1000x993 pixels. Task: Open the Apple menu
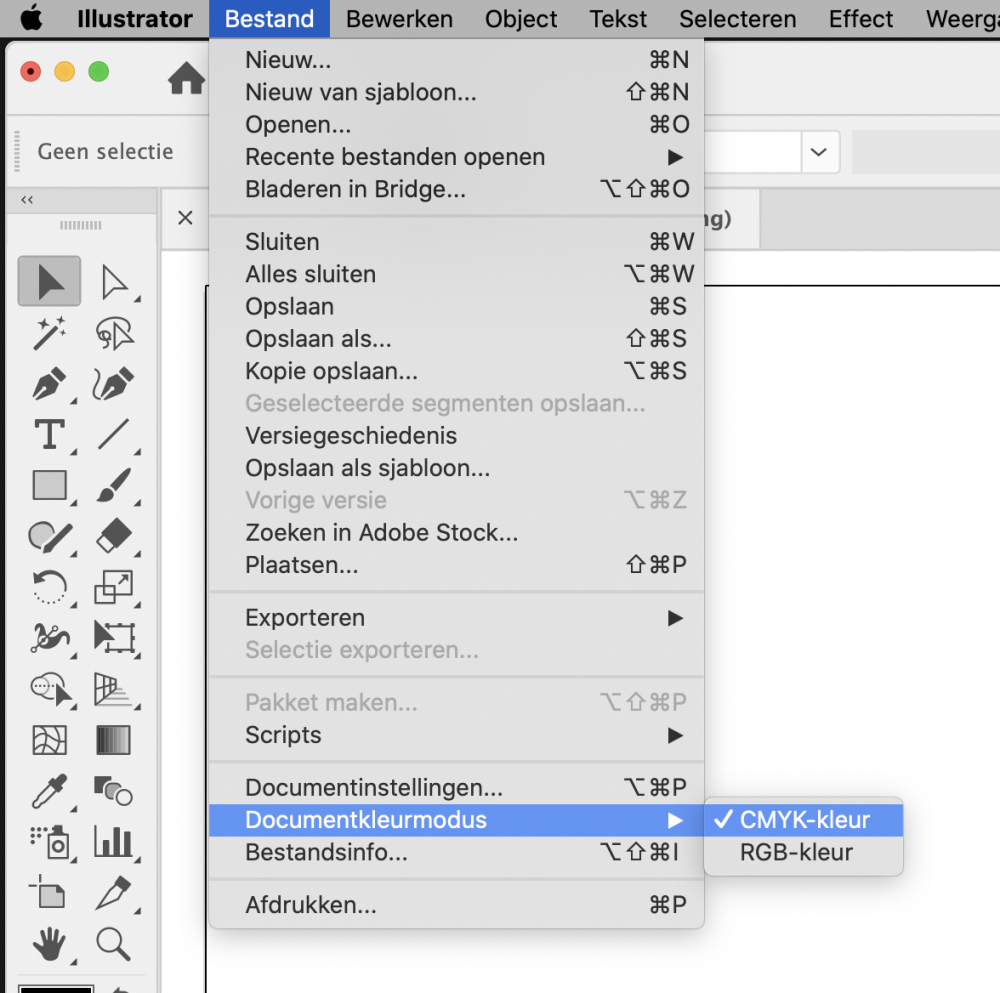coord(31,18)
